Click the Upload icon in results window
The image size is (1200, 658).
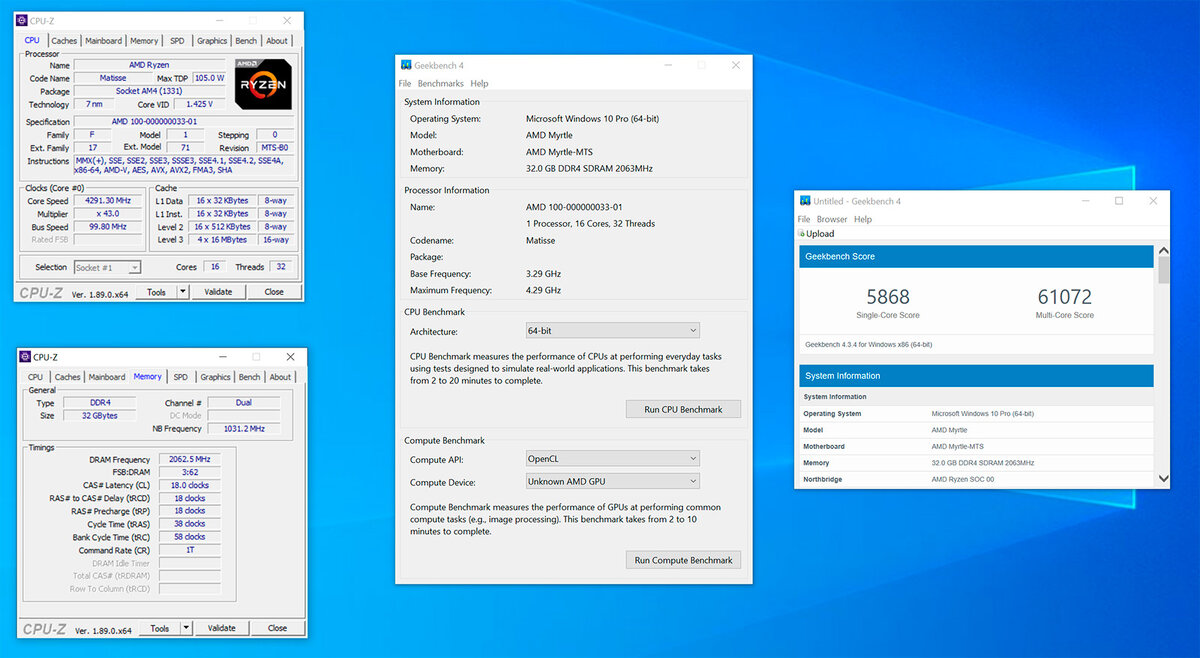pyautogui.click(x=801, y=234)
